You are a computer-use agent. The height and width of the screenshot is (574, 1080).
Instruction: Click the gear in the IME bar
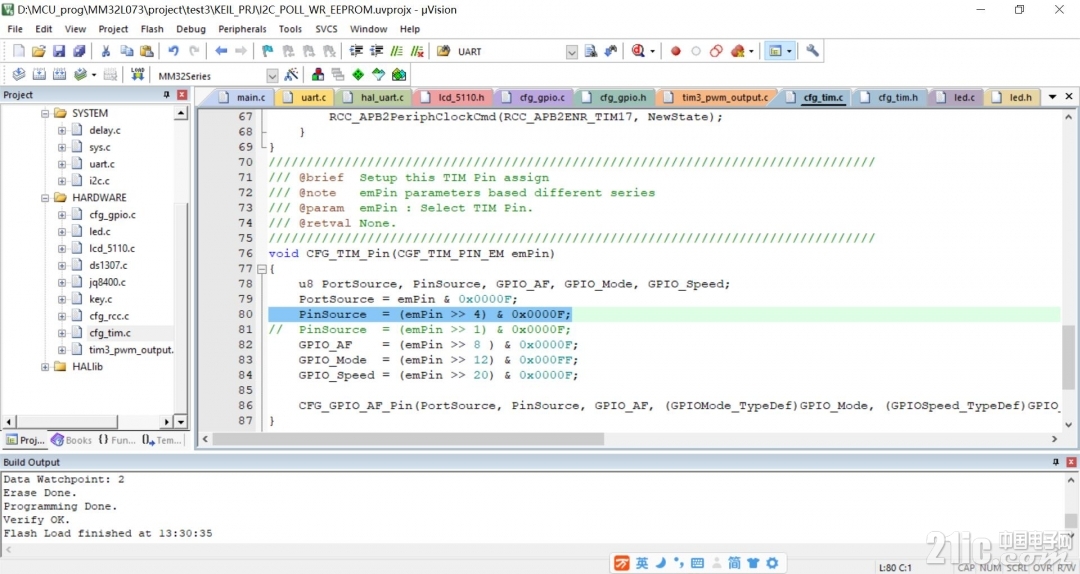(x=772, y=563)
